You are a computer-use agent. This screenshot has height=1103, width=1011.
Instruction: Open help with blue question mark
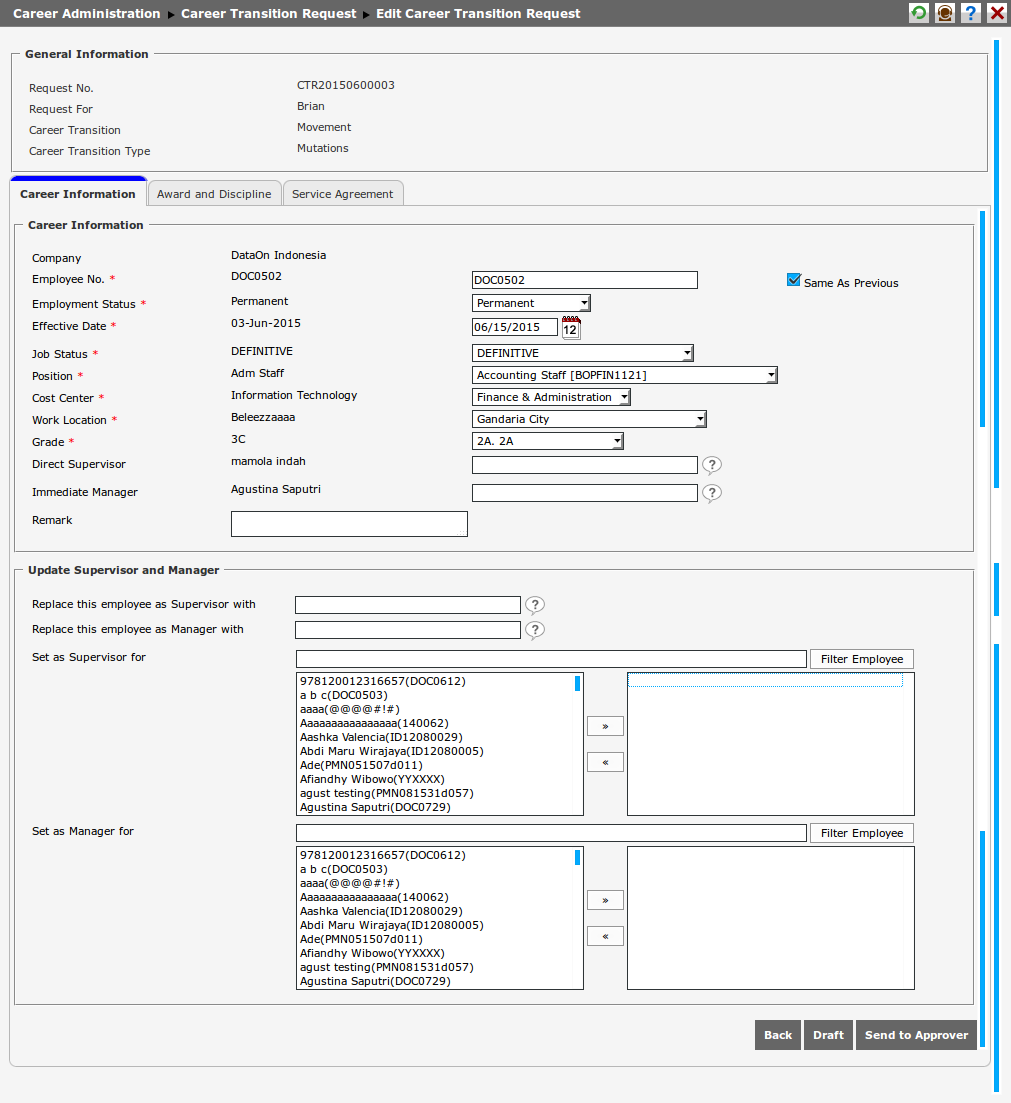[970, 13]
